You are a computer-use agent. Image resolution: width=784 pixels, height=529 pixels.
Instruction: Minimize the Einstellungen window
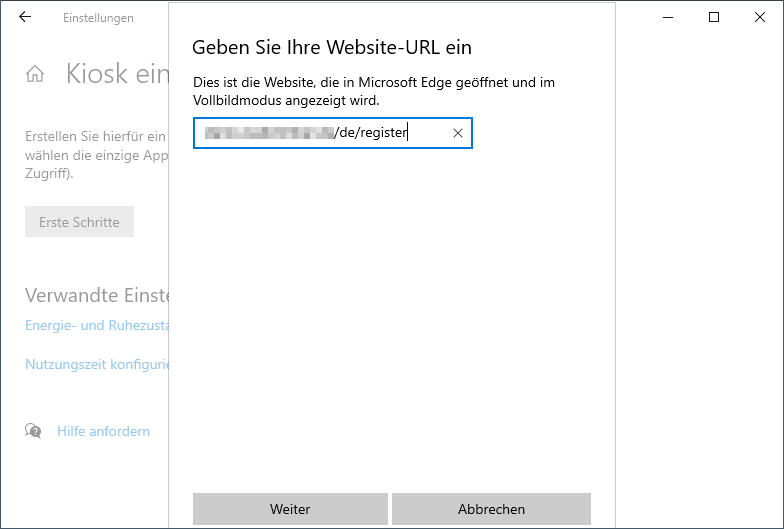[667, 17]
